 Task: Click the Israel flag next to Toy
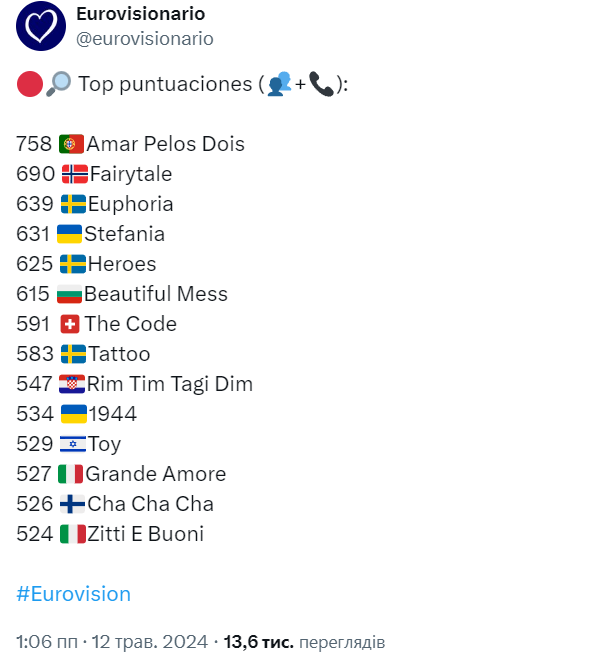click(x=72, y=444)
